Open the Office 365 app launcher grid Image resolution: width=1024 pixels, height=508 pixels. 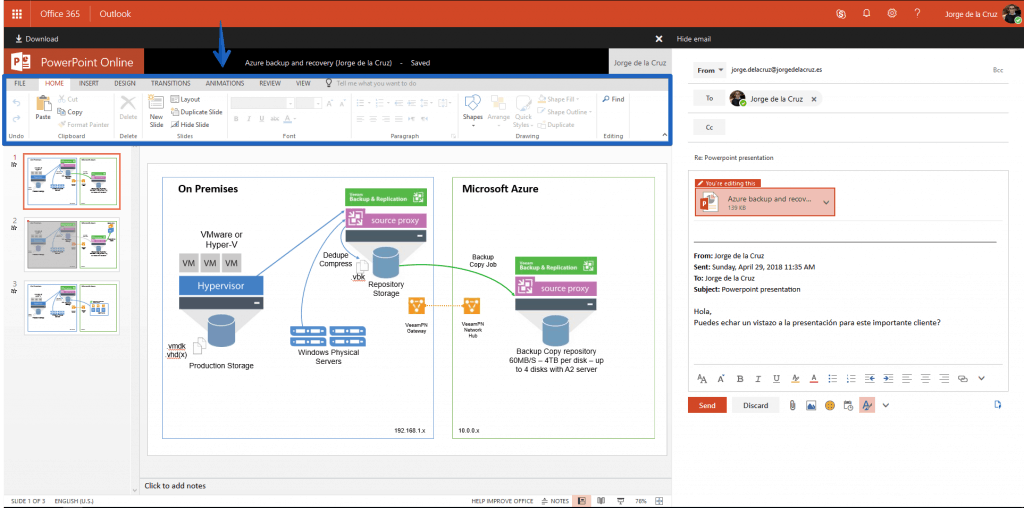click(17, 14)
